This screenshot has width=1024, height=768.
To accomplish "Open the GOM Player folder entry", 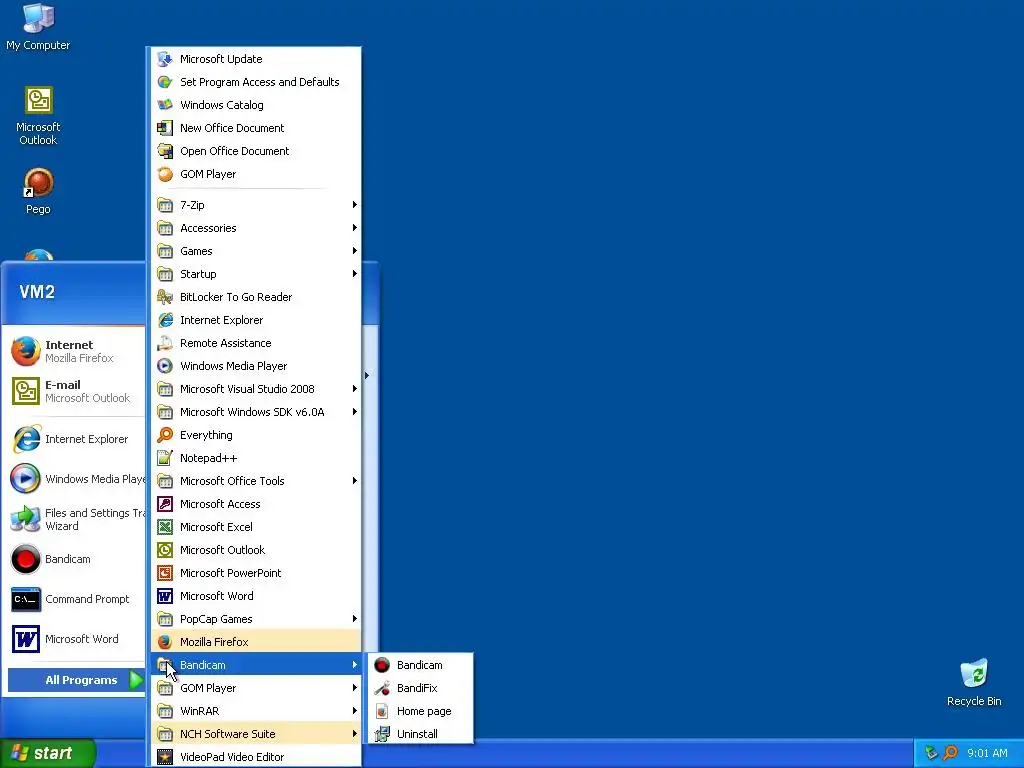I will click(x=256, y=688).
